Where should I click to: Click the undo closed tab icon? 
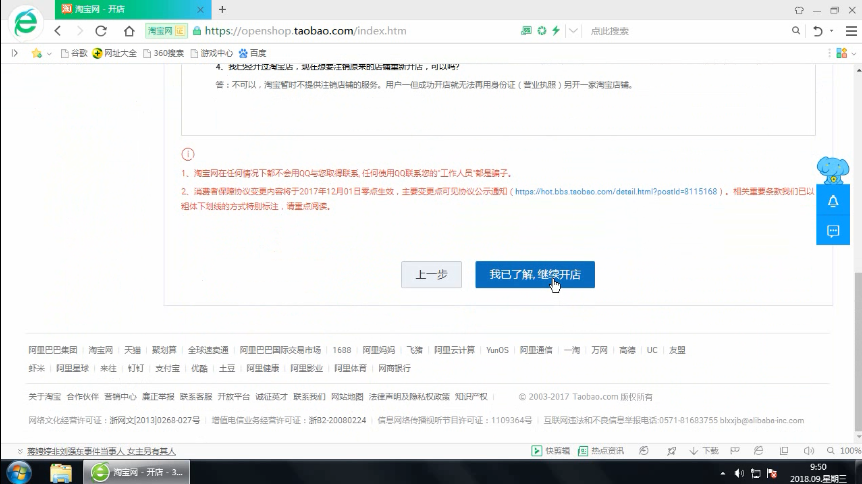point(817,31)
